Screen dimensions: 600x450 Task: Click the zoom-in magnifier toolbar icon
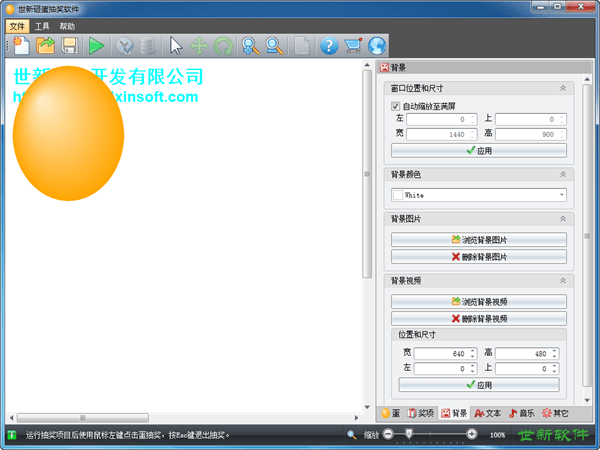pyautogui.click(x=249, y=45)
